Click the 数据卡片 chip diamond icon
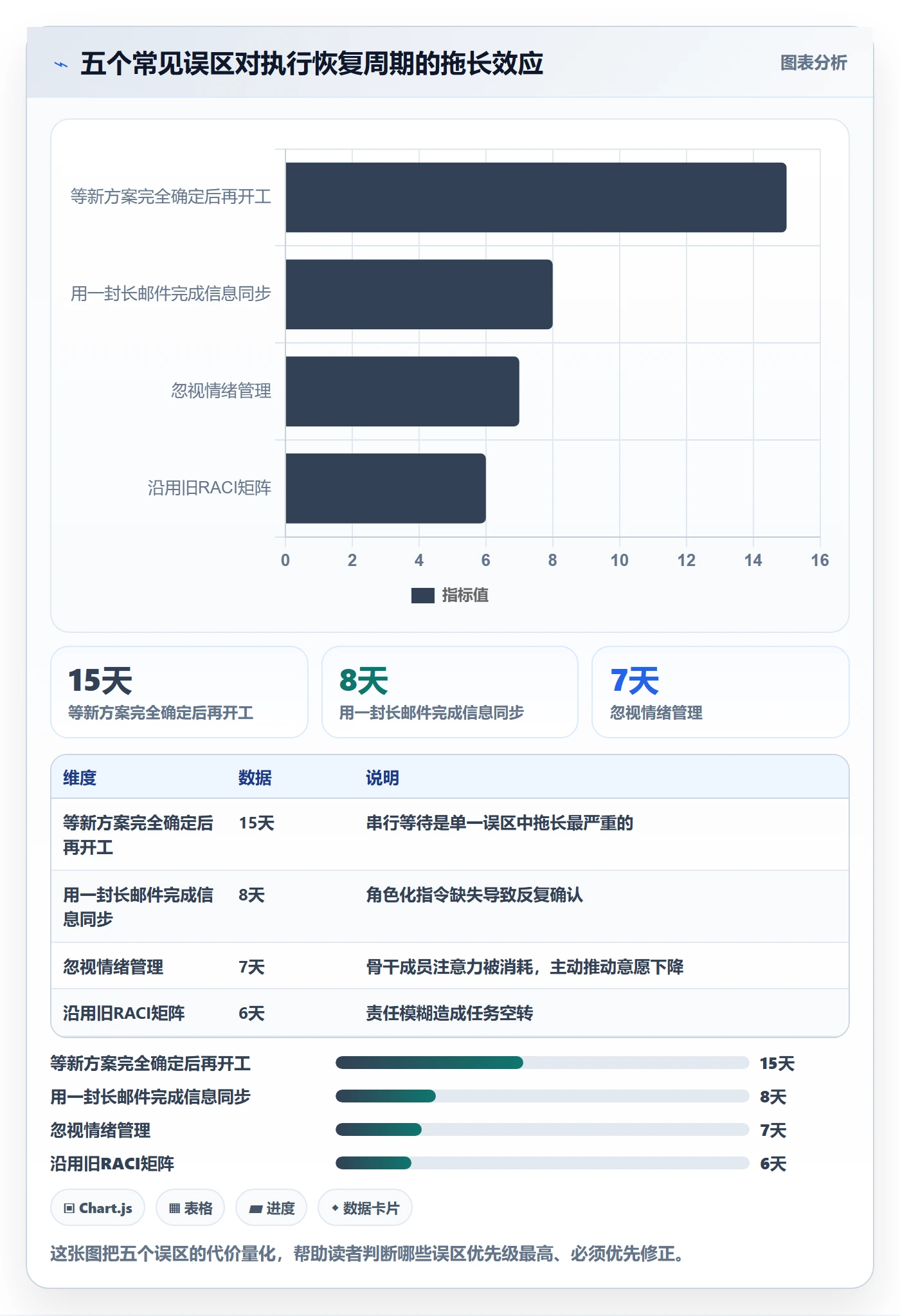Screen dimensions: 900x1316 pyautogui.click(x=335, y=1209)
